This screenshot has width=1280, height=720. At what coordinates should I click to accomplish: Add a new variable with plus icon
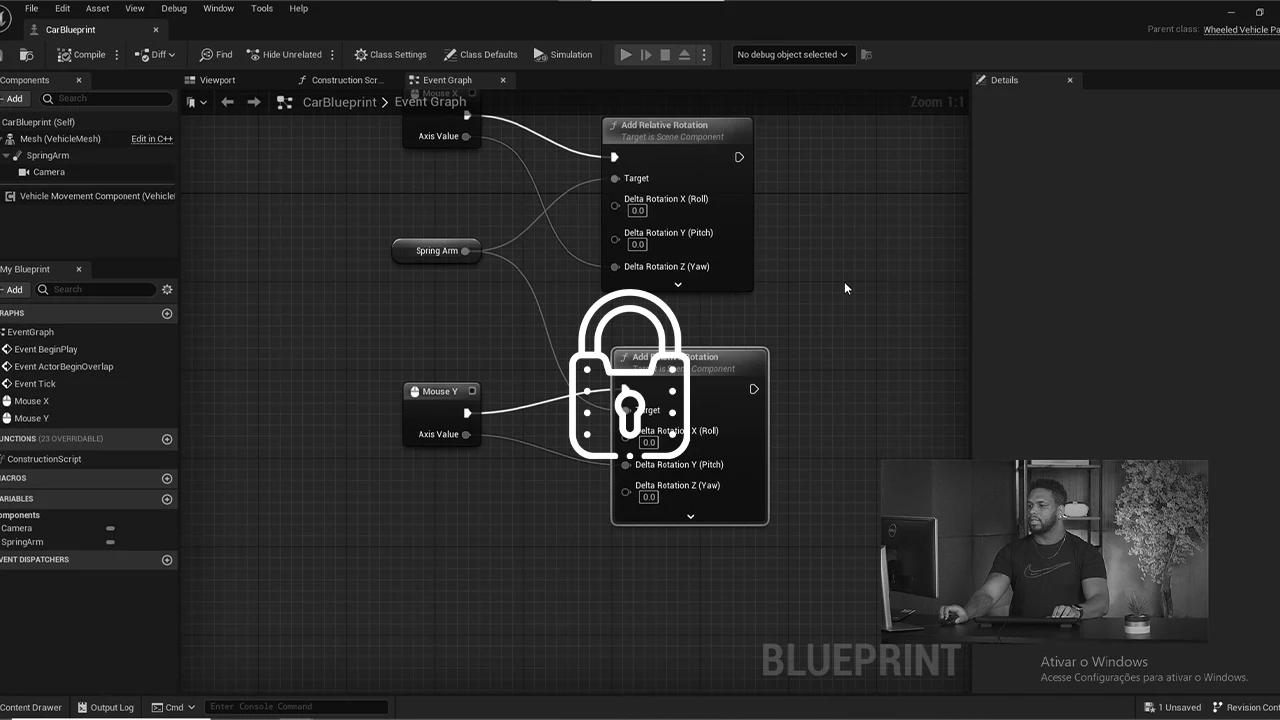[x=167, y=499]
